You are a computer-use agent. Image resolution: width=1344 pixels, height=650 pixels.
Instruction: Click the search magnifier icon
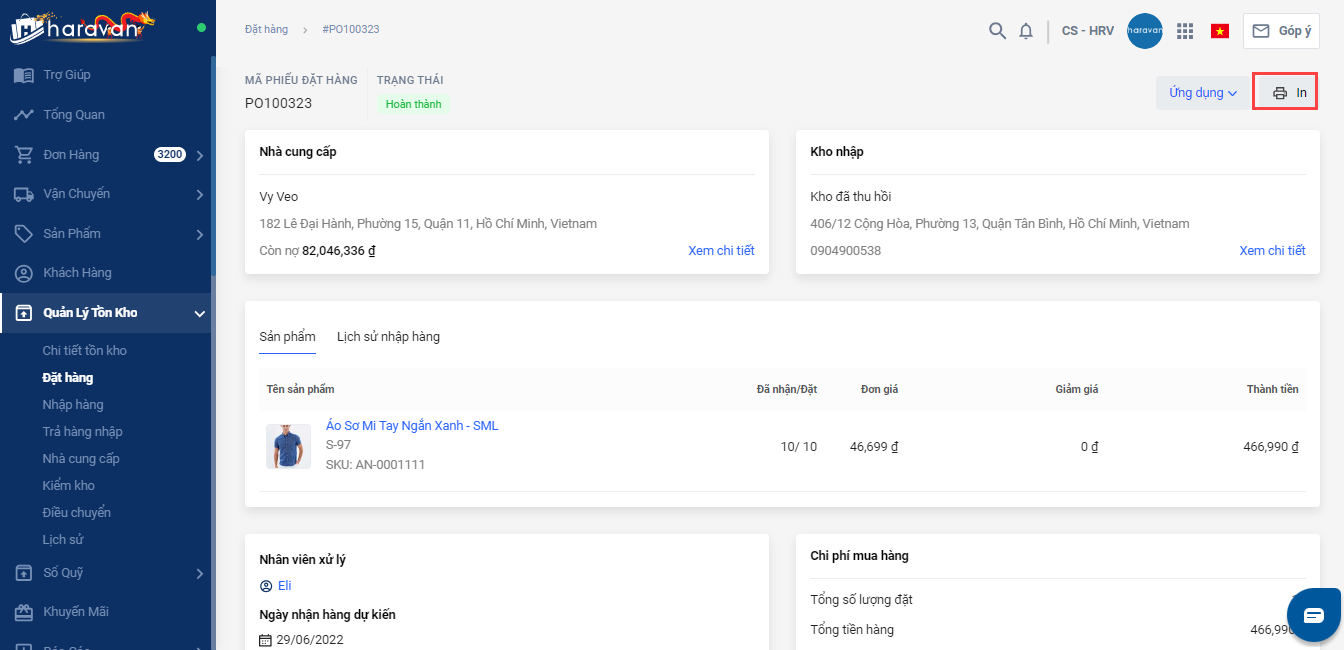(997, 31)
